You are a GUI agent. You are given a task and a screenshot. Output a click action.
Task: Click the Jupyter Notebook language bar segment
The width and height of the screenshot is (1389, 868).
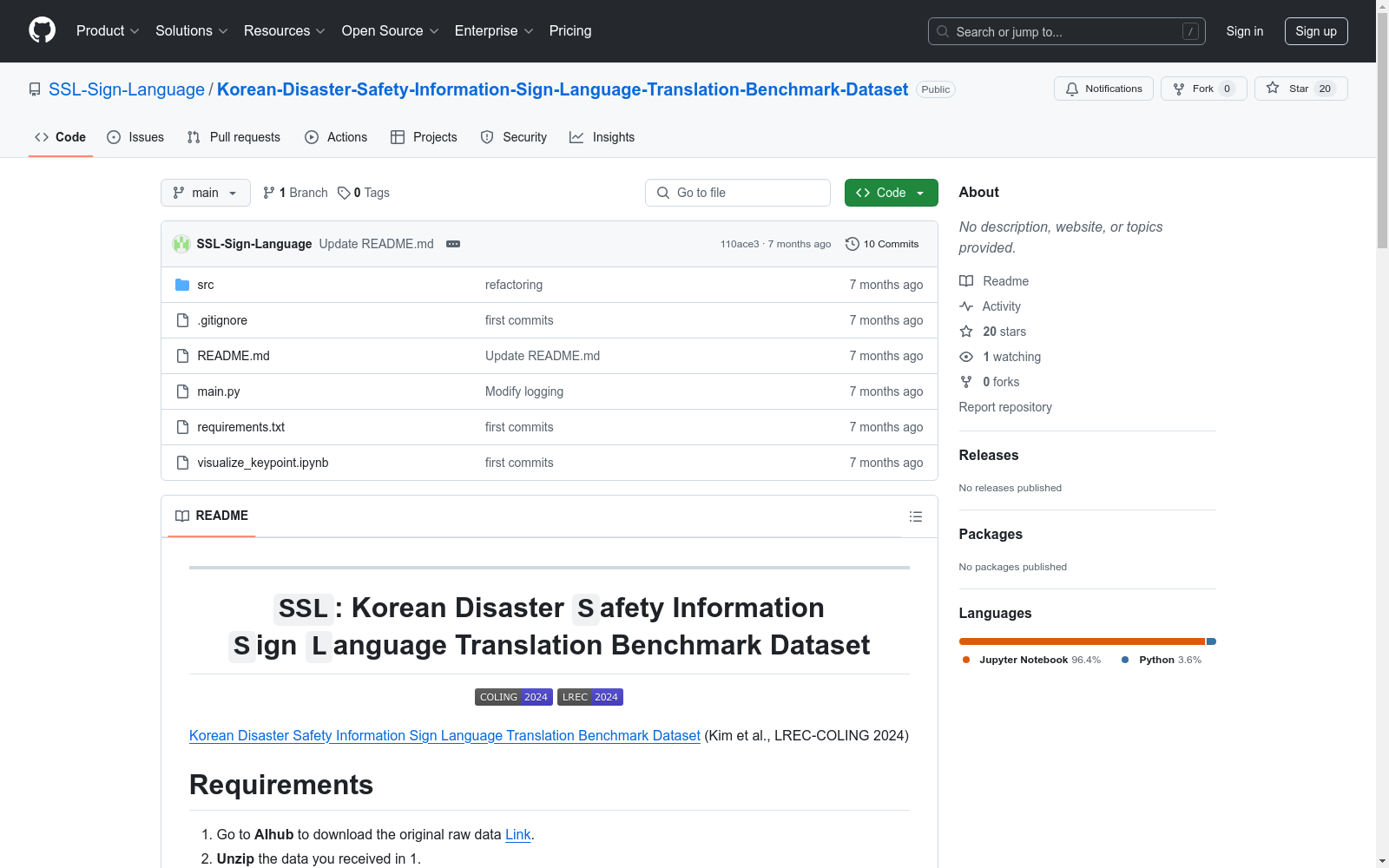pos(1082,641)
